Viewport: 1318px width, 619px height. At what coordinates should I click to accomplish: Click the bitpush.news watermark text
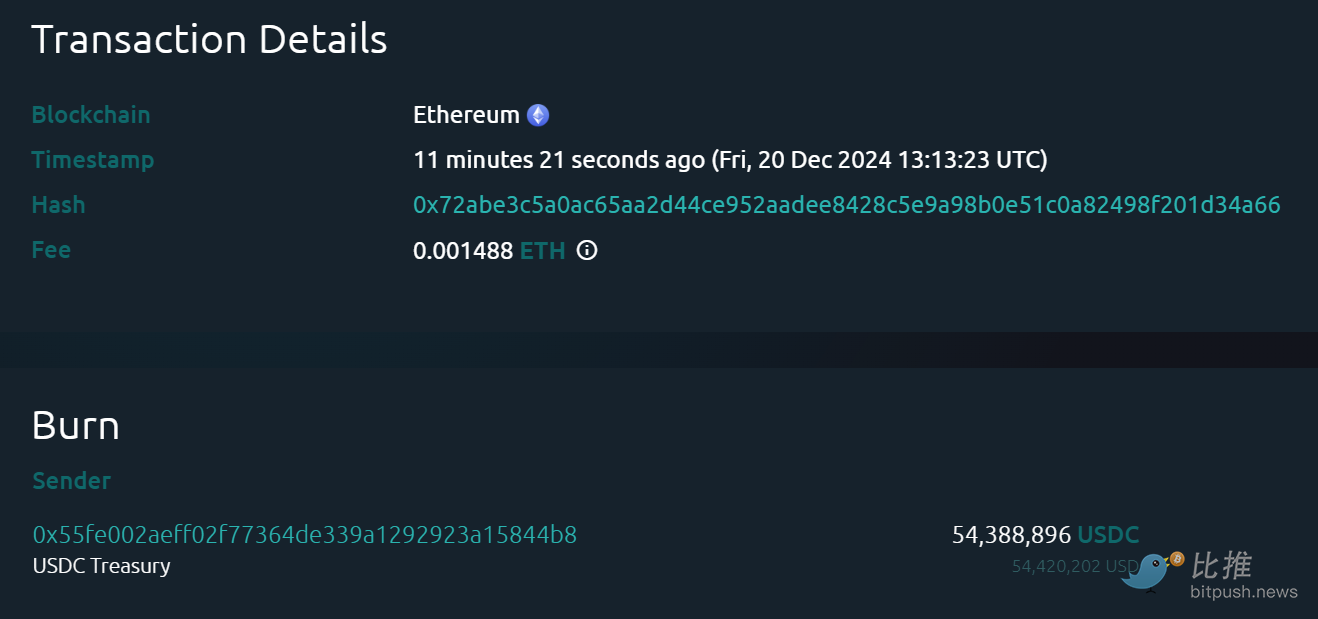click(x=1243, y=592)
